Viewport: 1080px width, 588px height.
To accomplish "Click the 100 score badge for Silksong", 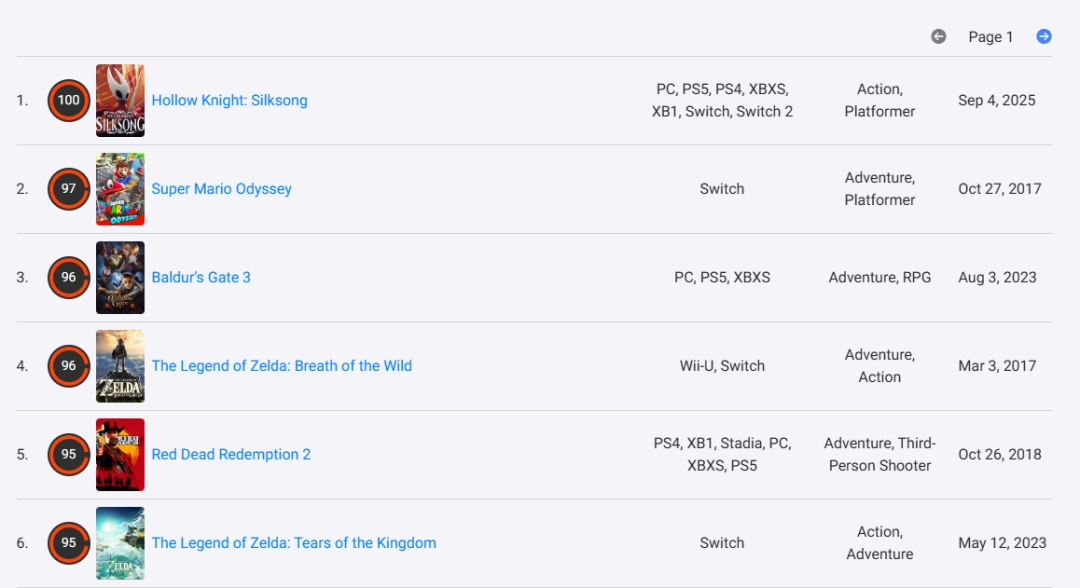I will (x=68, y=100).
